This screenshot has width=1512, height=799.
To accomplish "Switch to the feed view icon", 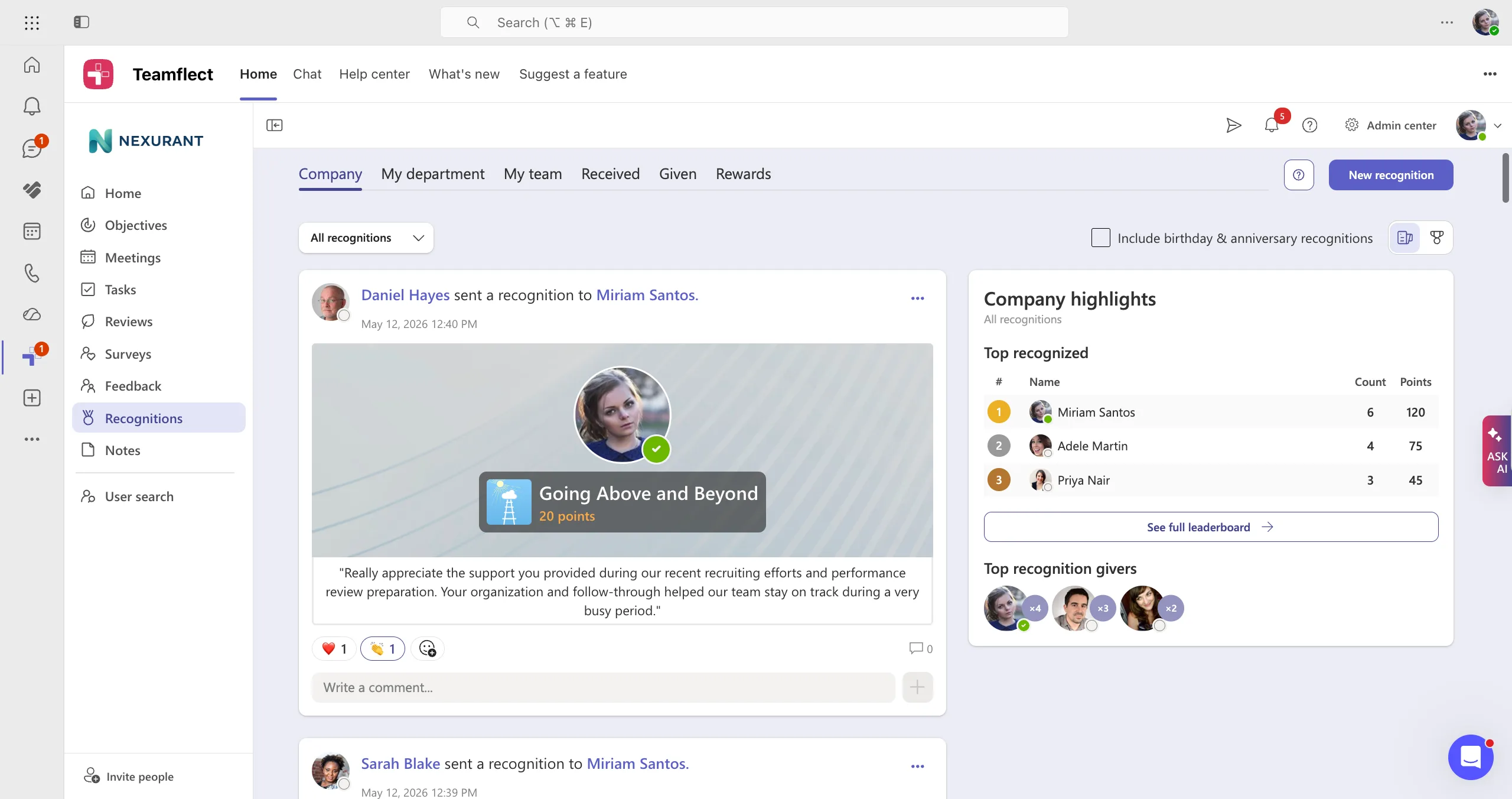I will tap(1405, 238).
